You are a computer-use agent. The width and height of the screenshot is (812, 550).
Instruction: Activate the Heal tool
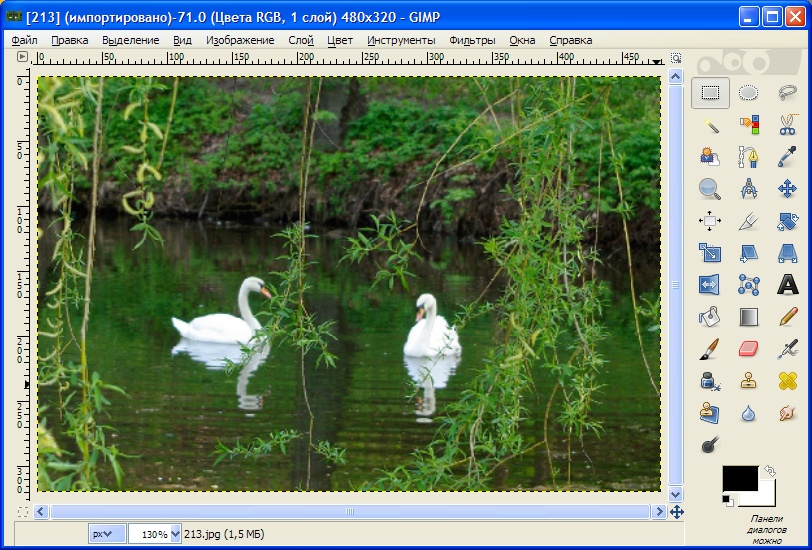[787, 381]
